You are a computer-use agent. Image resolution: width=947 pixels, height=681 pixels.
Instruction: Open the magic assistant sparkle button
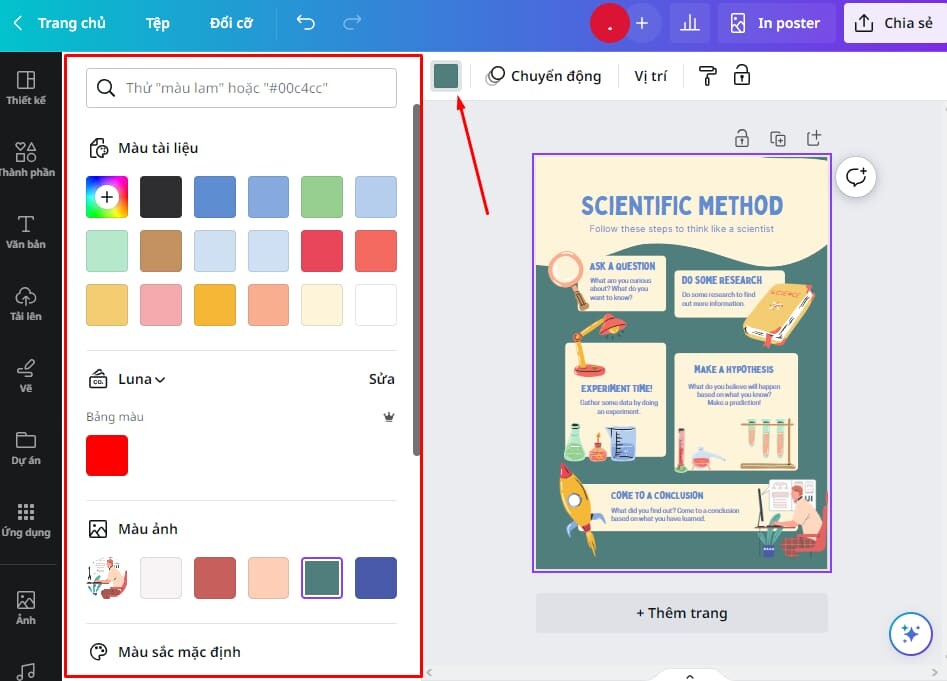(x=910, y=632)
